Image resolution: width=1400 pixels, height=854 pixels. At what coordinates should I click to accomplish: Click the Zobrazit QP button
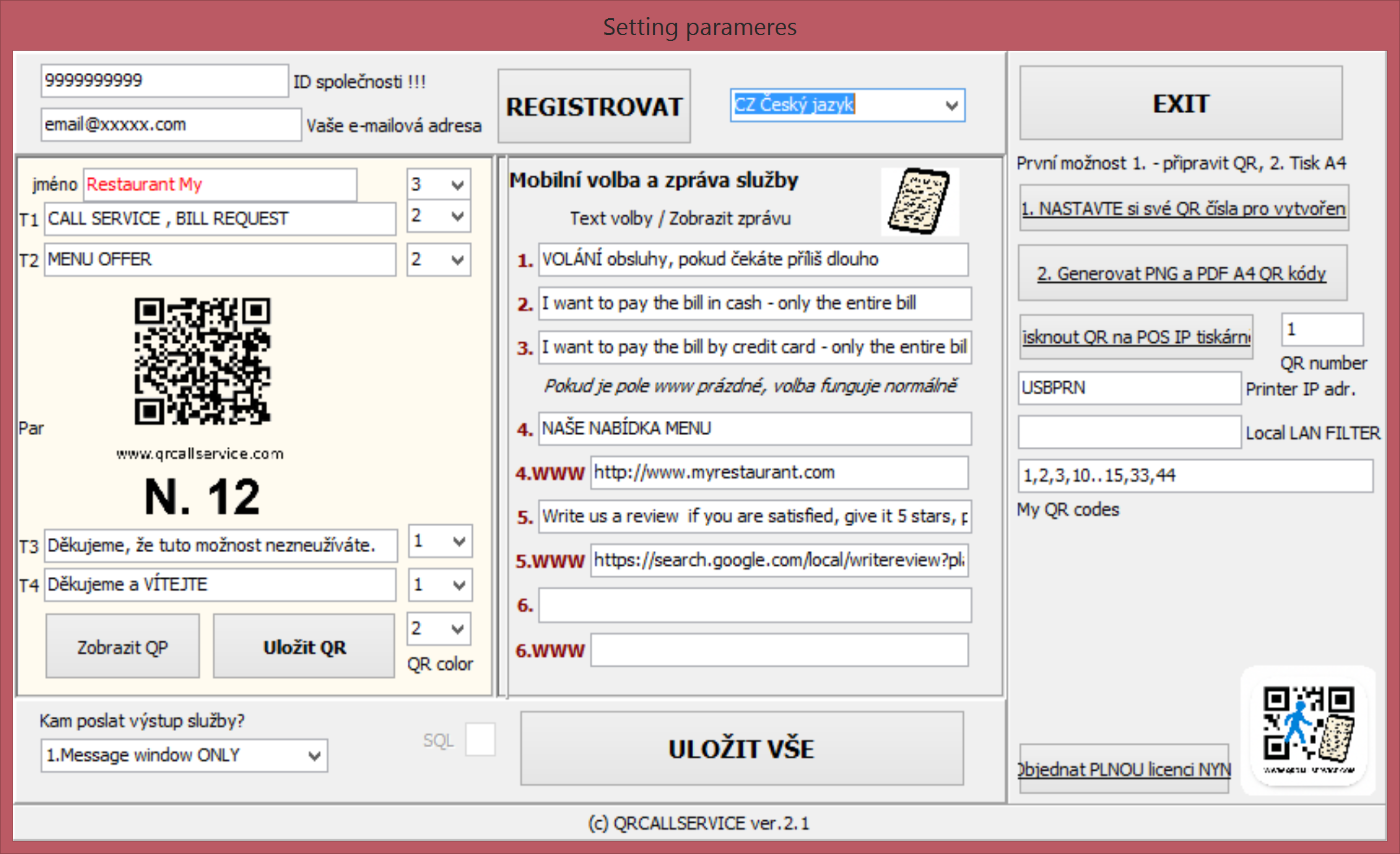tap(122, 647)
